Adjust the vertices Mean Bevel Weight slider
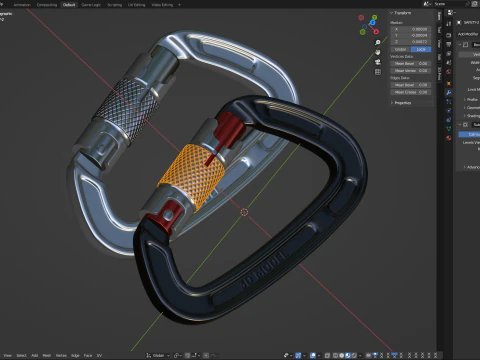The height and width of the screenshot is (360, 480). point(411,63)
